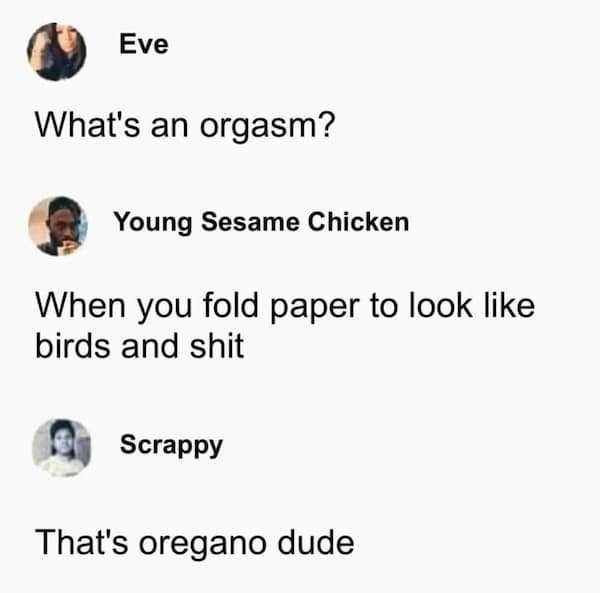The image size is (600, 593).
Task: Click the line "birds and shit"
Action: pyautogui.click(x=140, y=346)
